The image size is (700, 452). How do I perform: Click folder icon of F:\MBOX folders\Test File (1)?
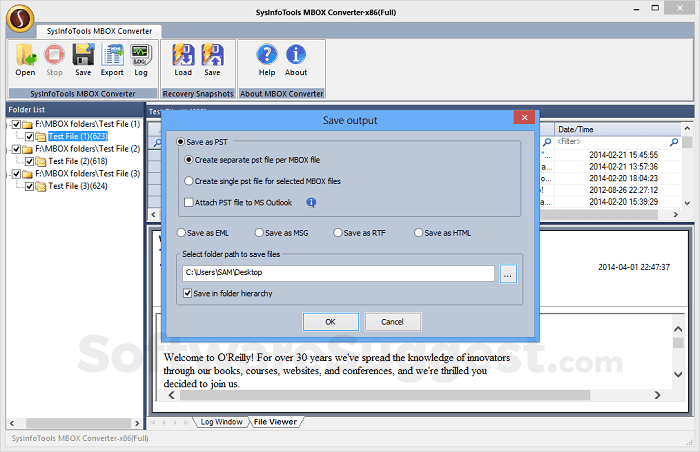point(27,124)
